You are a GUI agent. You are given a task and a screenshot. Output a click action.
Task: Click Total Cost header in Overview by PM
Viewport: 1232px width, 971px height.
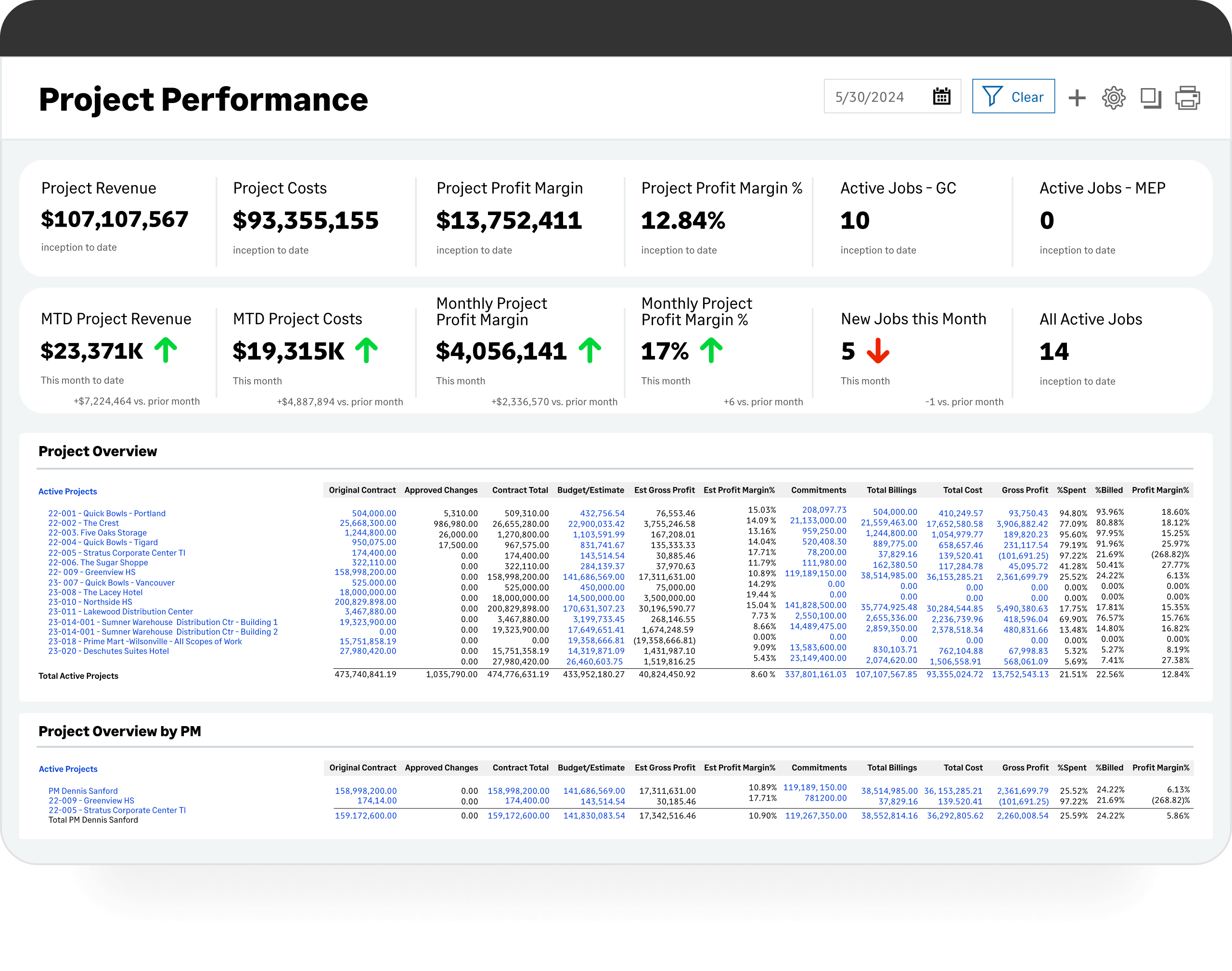coord(963,767)
